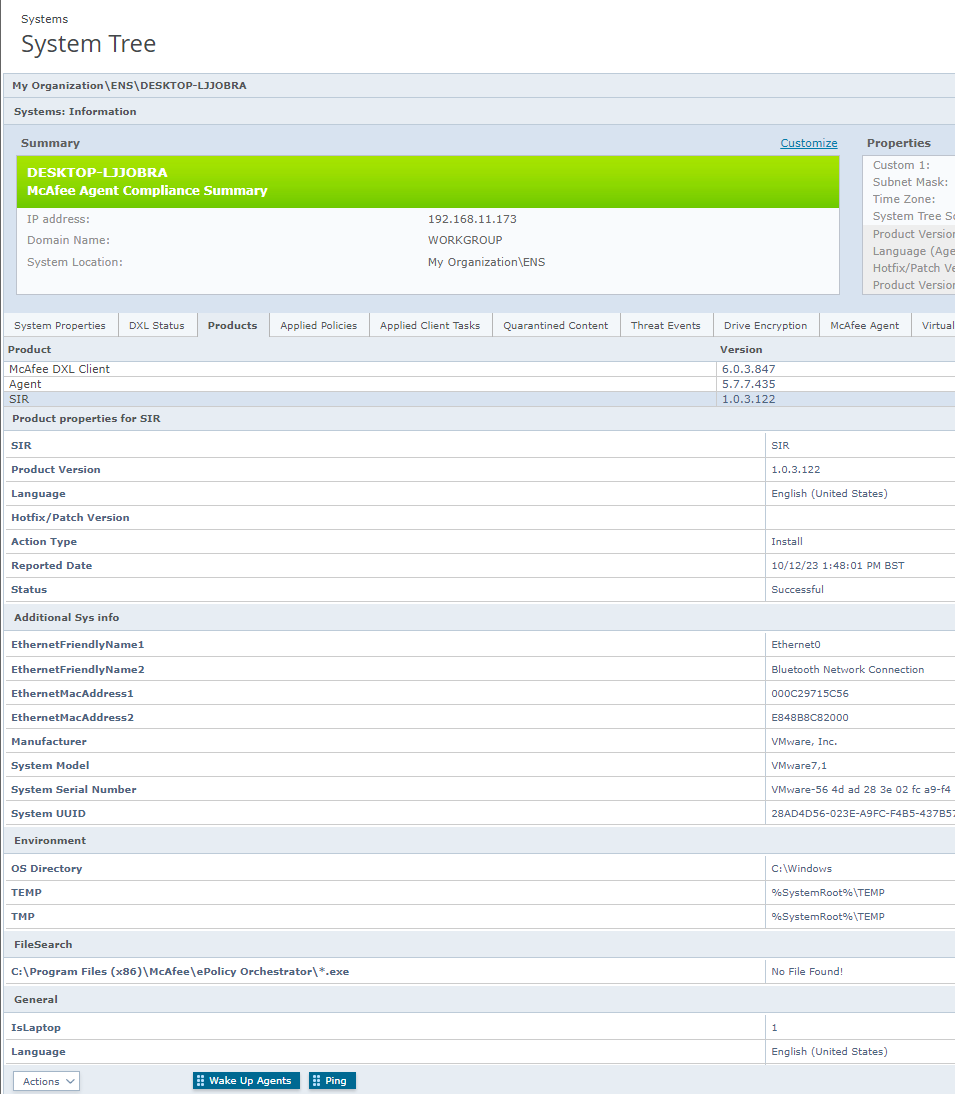Click the Version column header
The image size is (955, 1094).
tap(741, 350)
